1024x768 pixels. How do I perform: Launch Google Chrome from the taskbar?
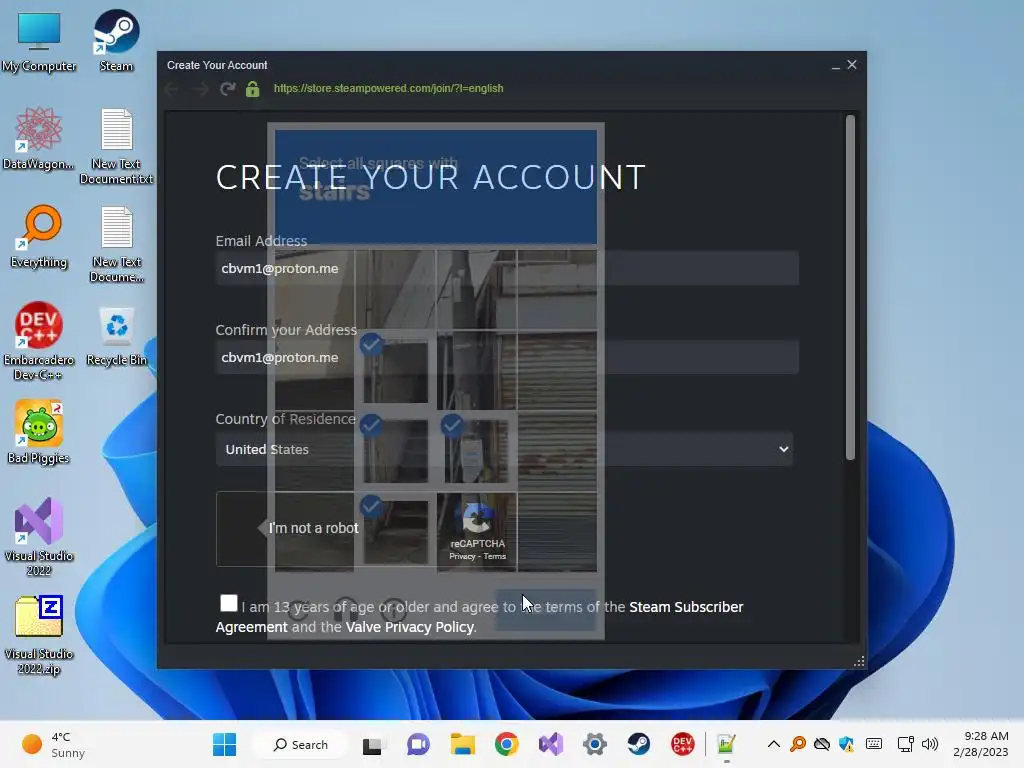(x=507, y=744)
